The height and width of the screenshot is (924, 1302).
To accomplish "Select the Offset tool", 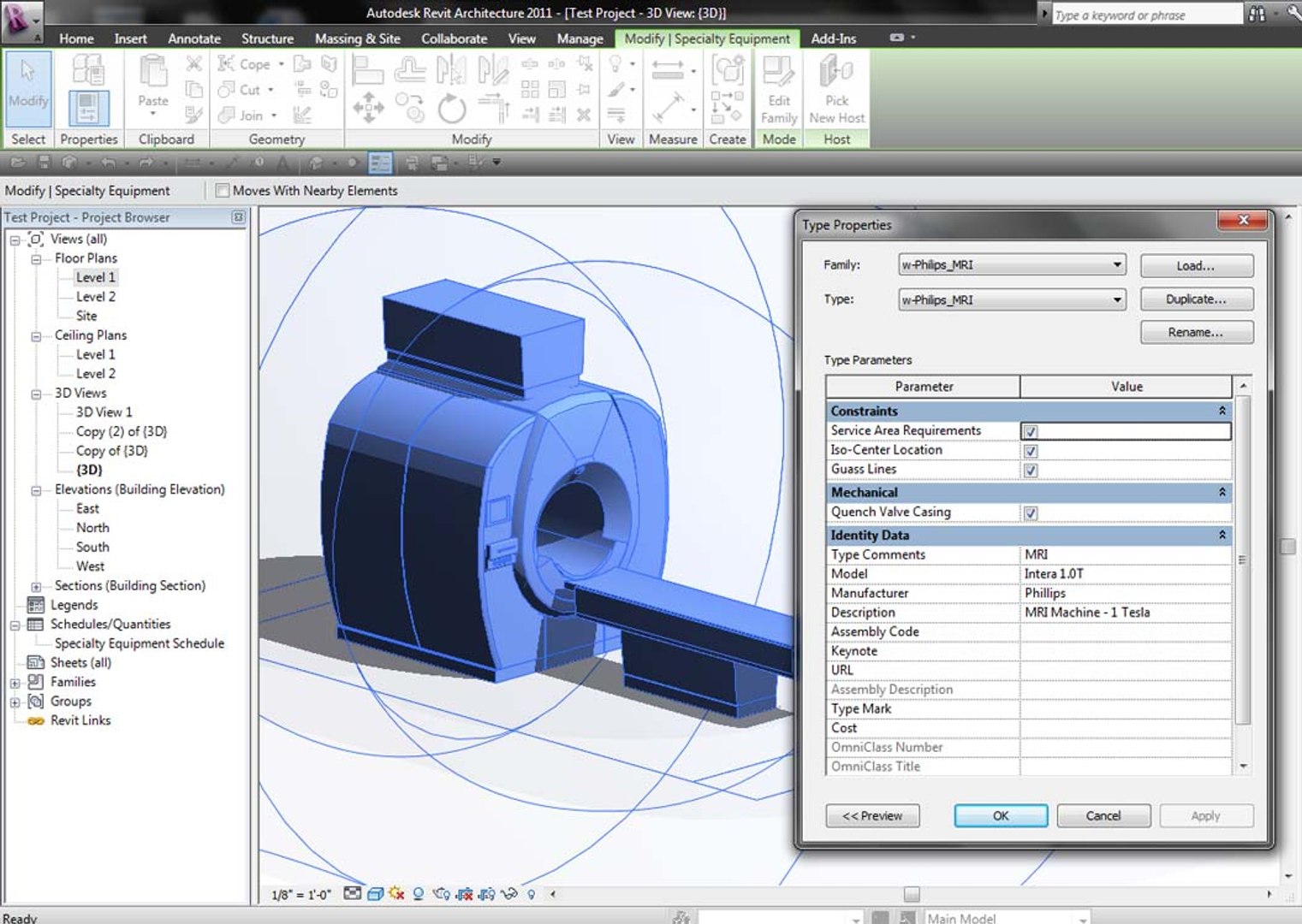I will [410, 68].
